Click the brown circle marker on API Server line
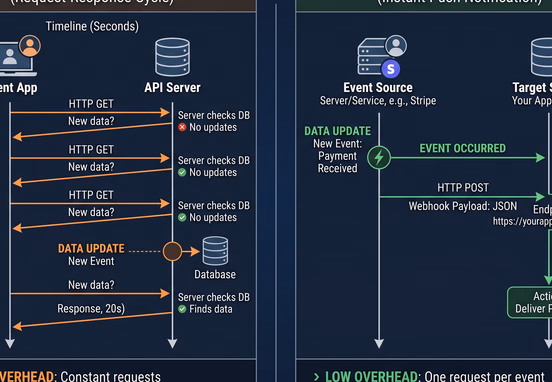552x382 pixels. coord(172,251)
